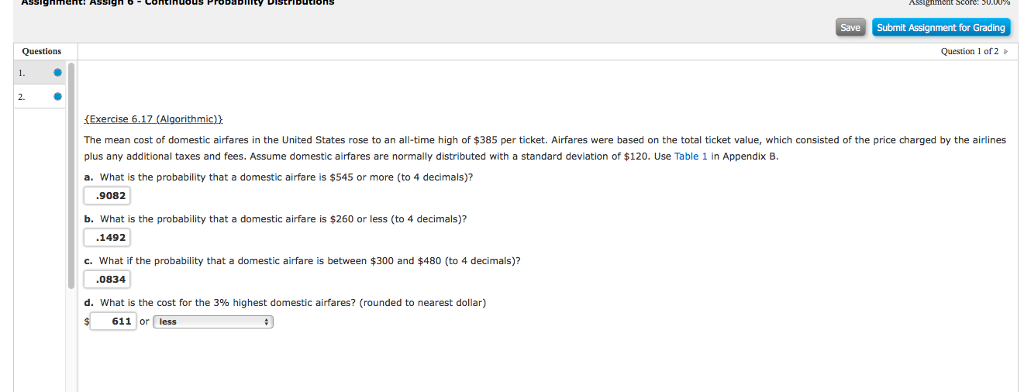The width and height of the screenshot is (1024, 392).
Task: Save the assignment progress
Action: pos(850,27)
